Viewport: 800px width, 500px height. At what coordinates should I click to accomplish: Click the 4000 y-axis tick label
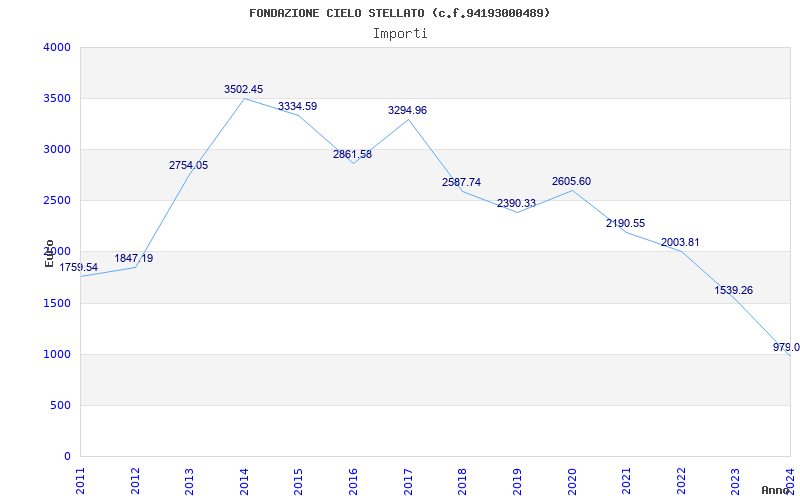[57, 48]
